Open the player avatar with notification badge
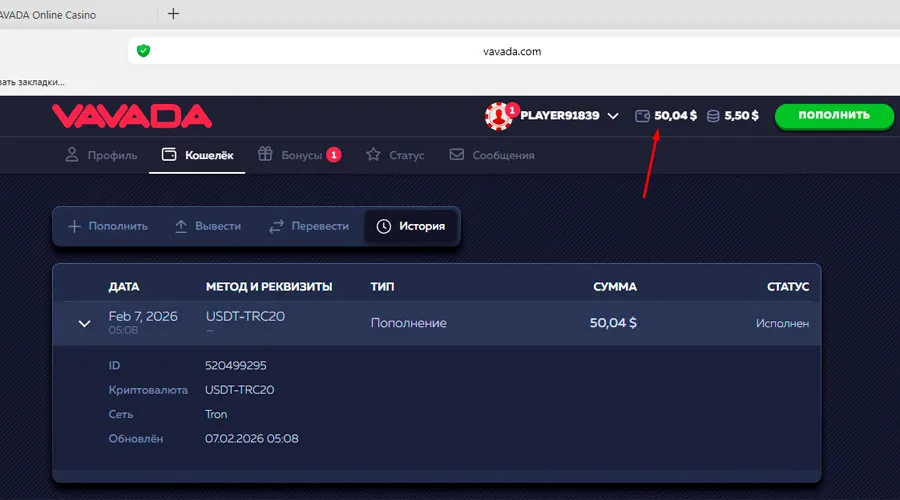Screen dimensions: 900x500 (x=499, y=116)
